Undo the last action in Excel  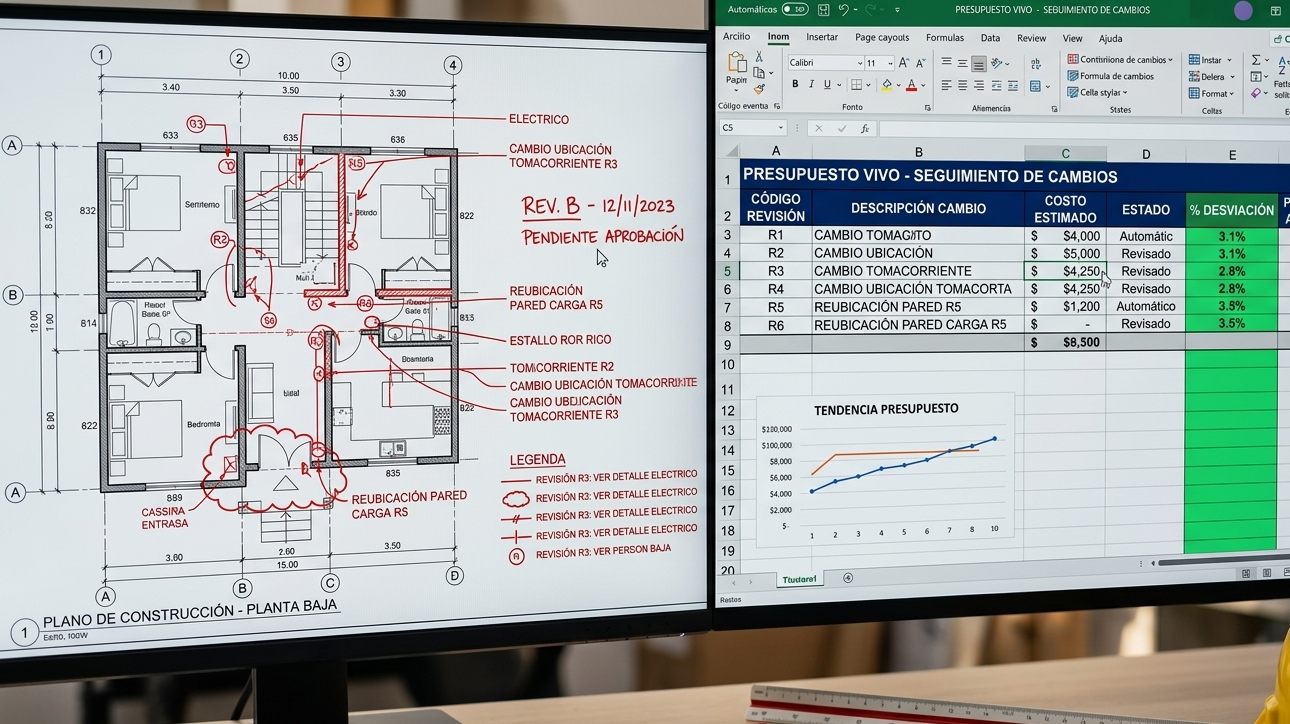(844, 10)
